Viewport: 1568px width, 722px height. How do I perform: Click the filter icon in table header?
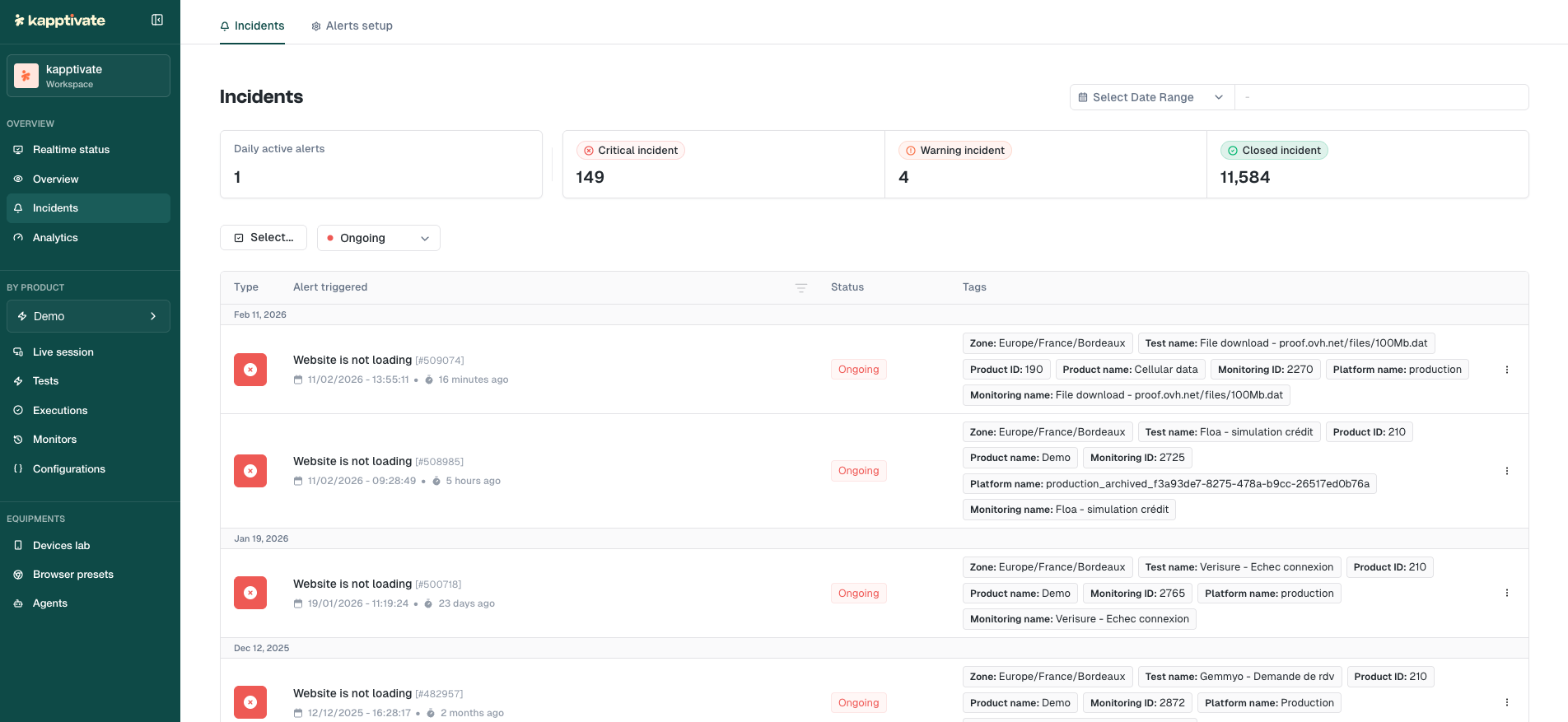[800, 287]
